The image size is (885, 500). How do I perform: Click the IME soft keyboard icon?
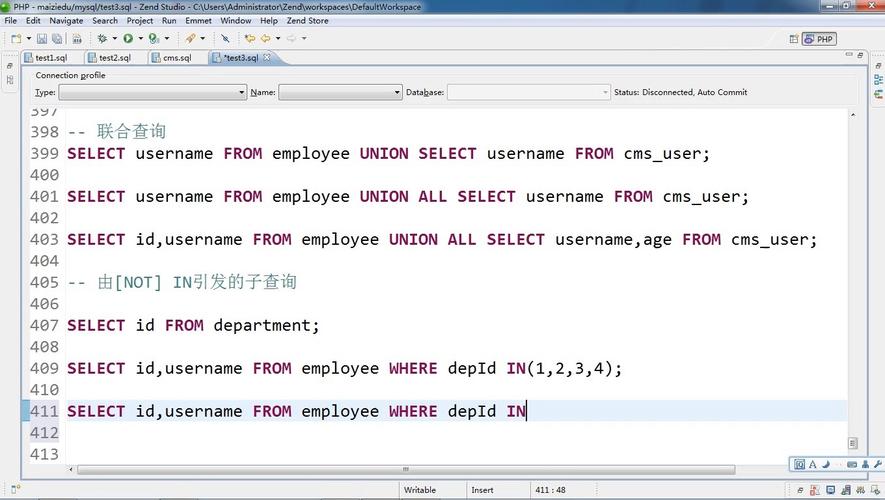pyautogui.click(x=852, y=464)
